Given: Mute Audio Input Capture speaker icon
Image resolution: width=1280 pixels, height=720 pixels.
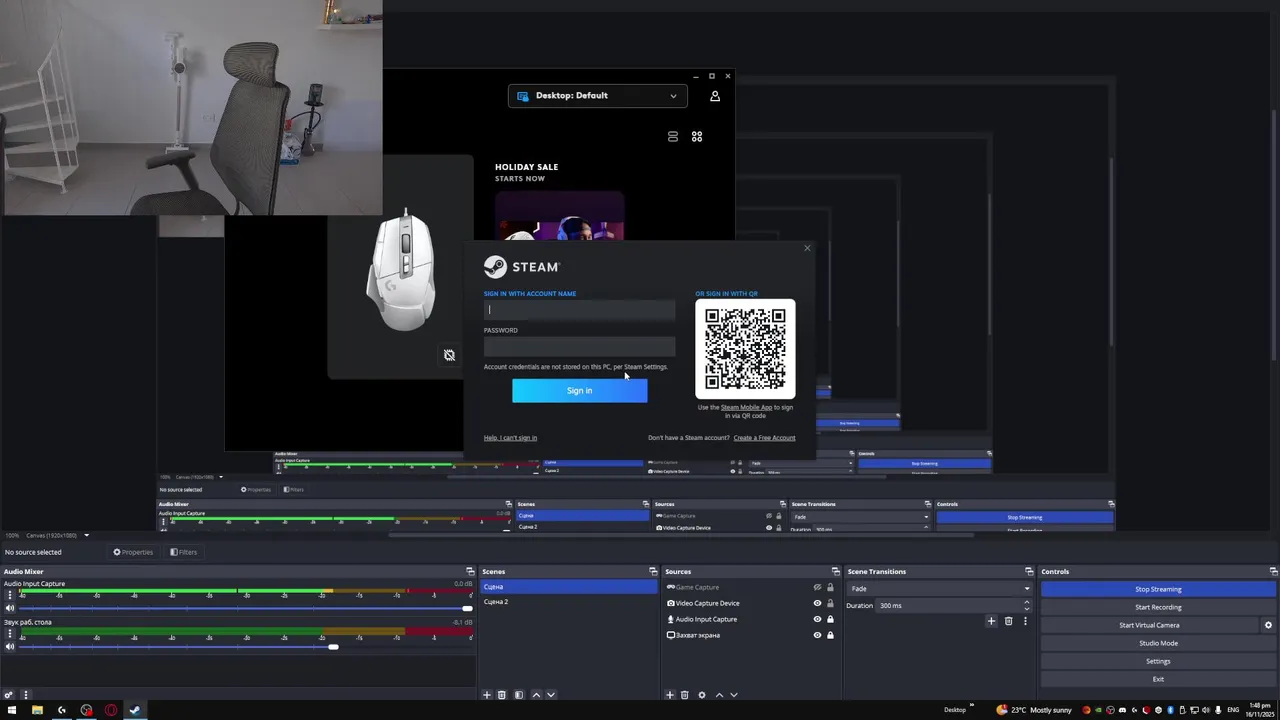Looking at the screenshot, I should coord(10,608).
